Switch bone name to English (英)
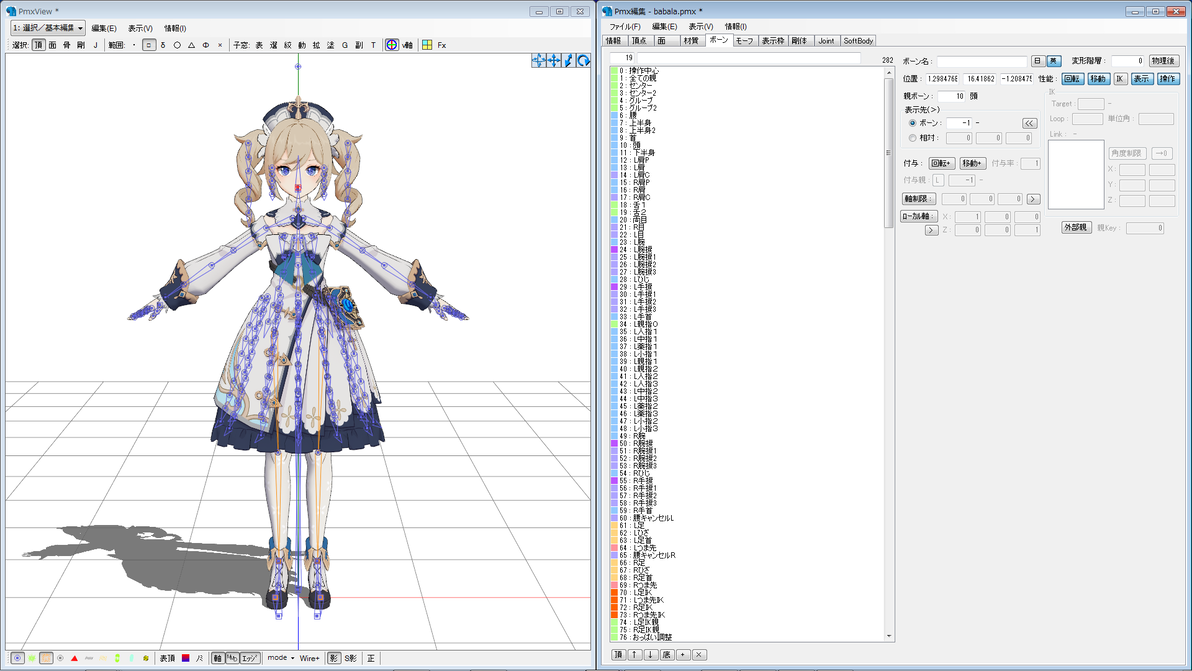This screenshot has width=1192, height=671. point(1054,61)
